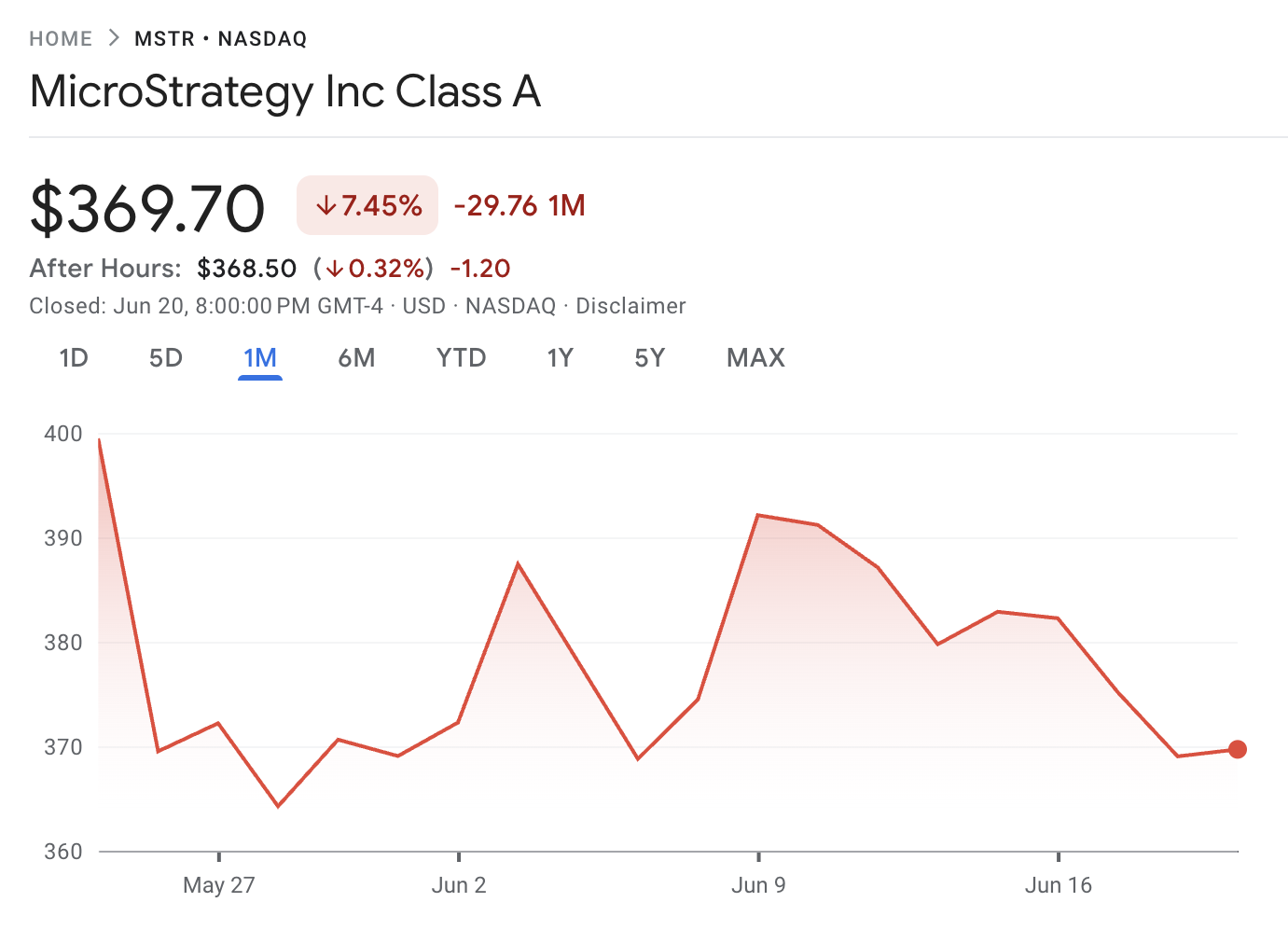Open the 5Y chart view

pyautogui.click(x=649, y=358)
